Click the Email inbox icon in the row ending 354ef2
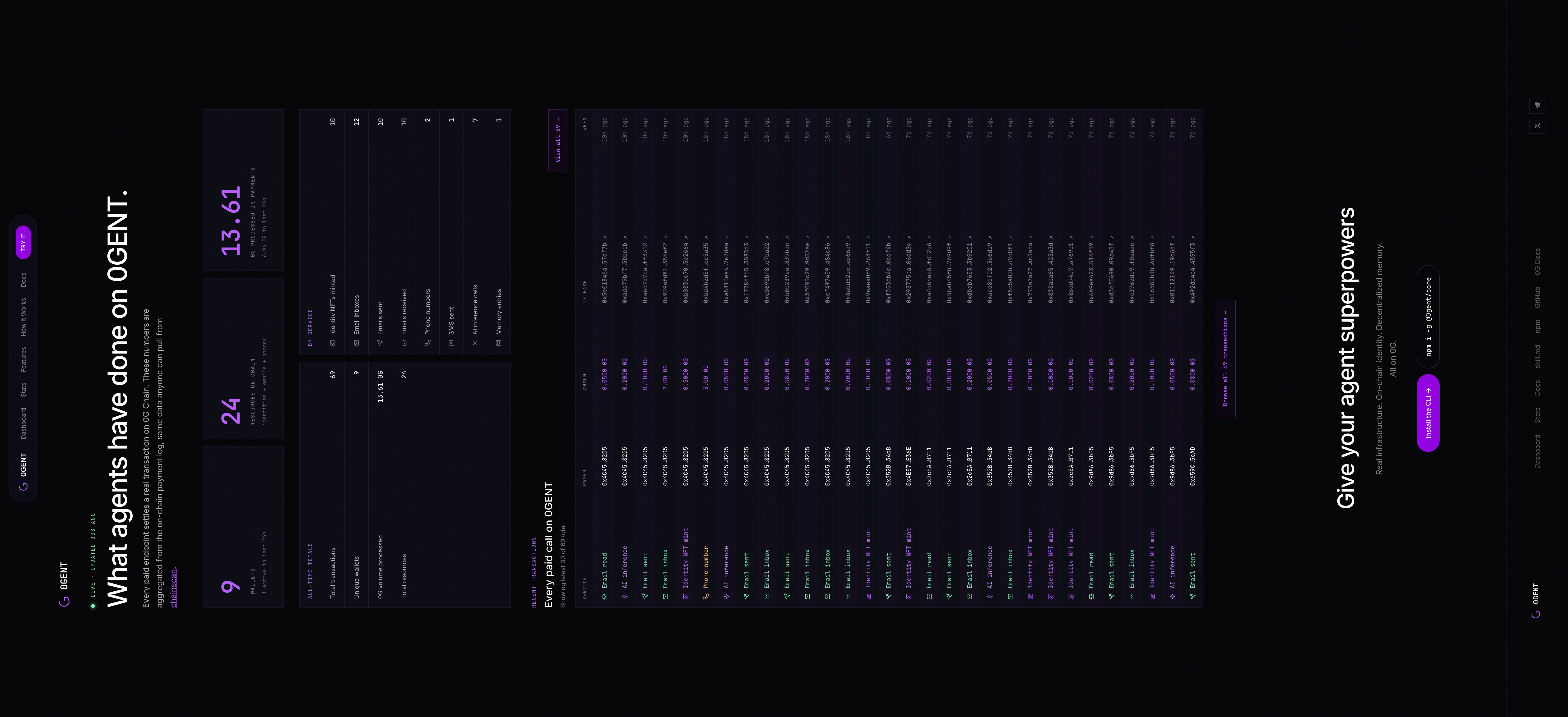This screenshot has width=1568, height=717. tap(665, 597)
